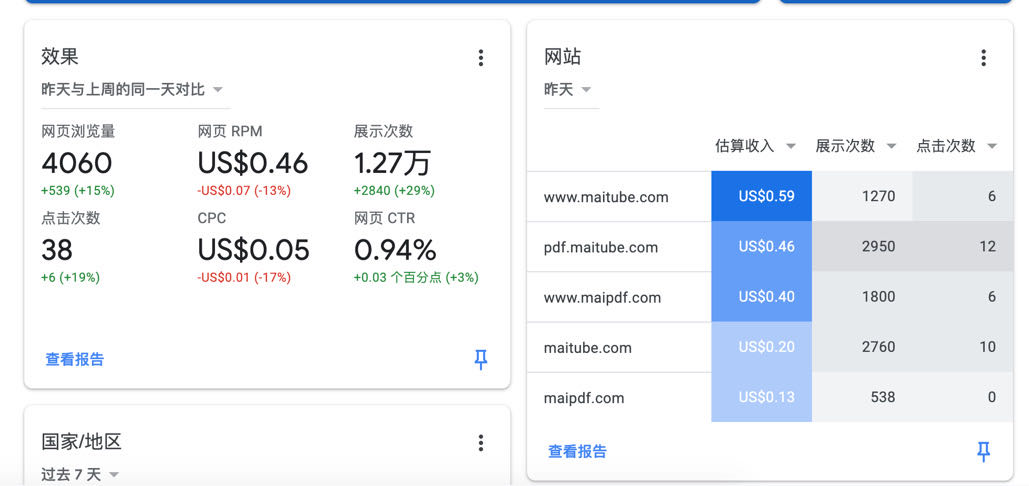Click the 2760 impressions cell
1029x486 pixels.
(862, 347)
